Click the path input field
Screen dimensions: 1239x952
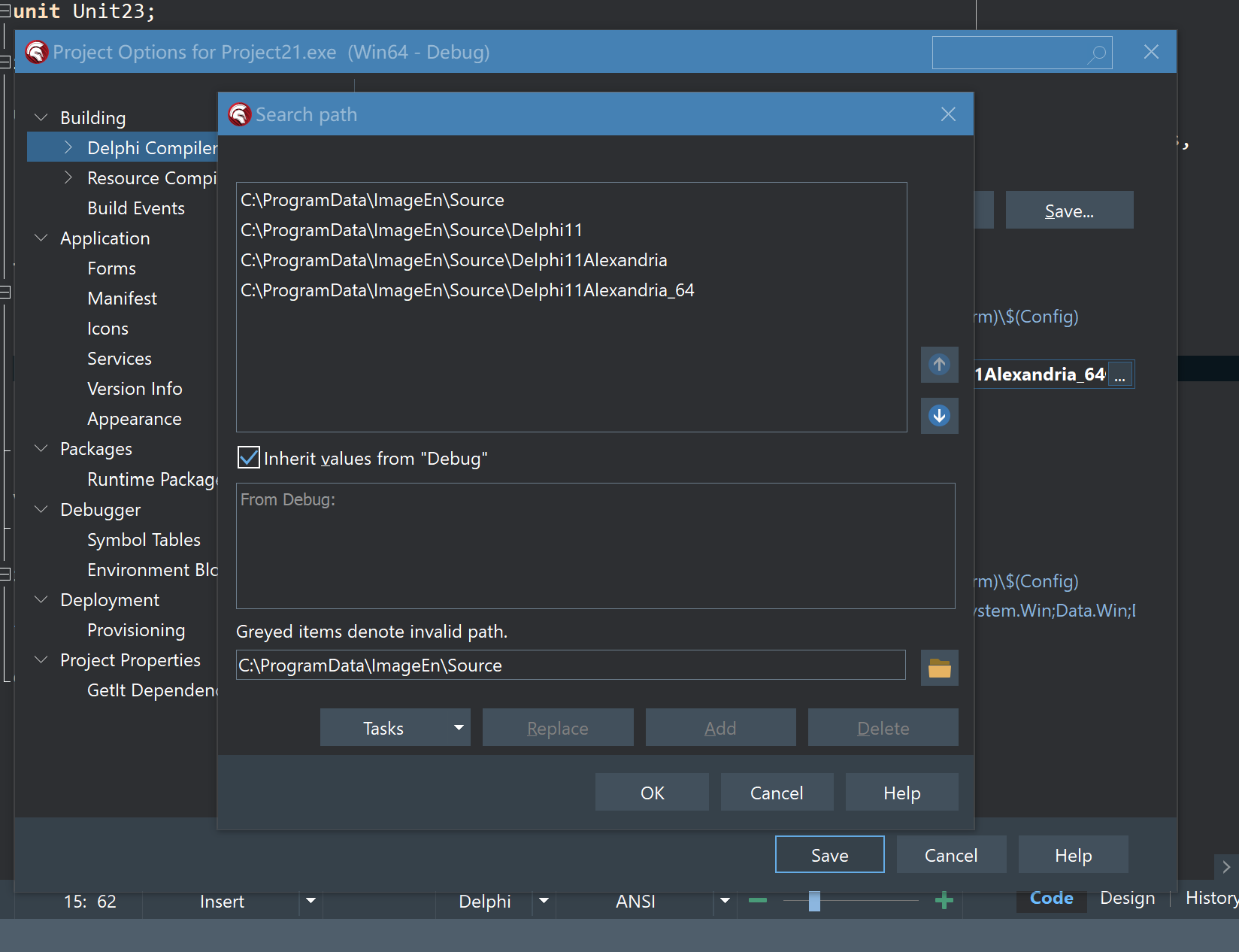(x=571, y=665)
